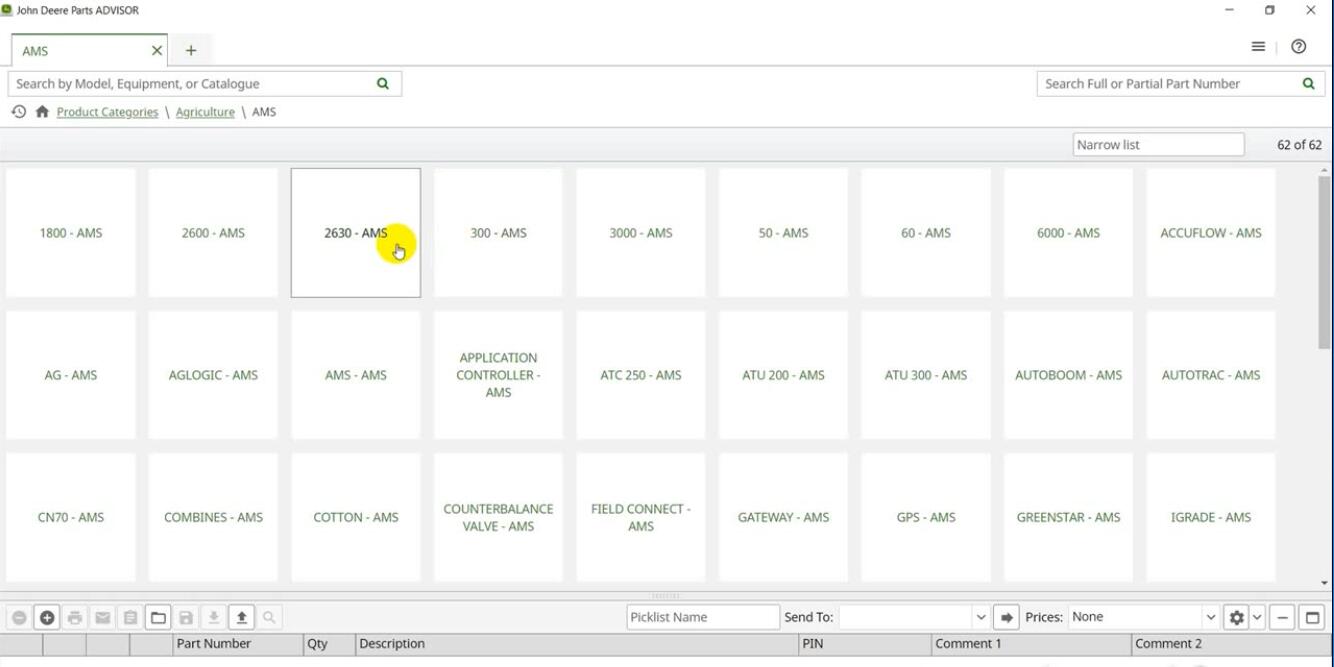The image size is (1334, 667).
Task: Click the print picklist icon
Action: [x=75, y=618]
